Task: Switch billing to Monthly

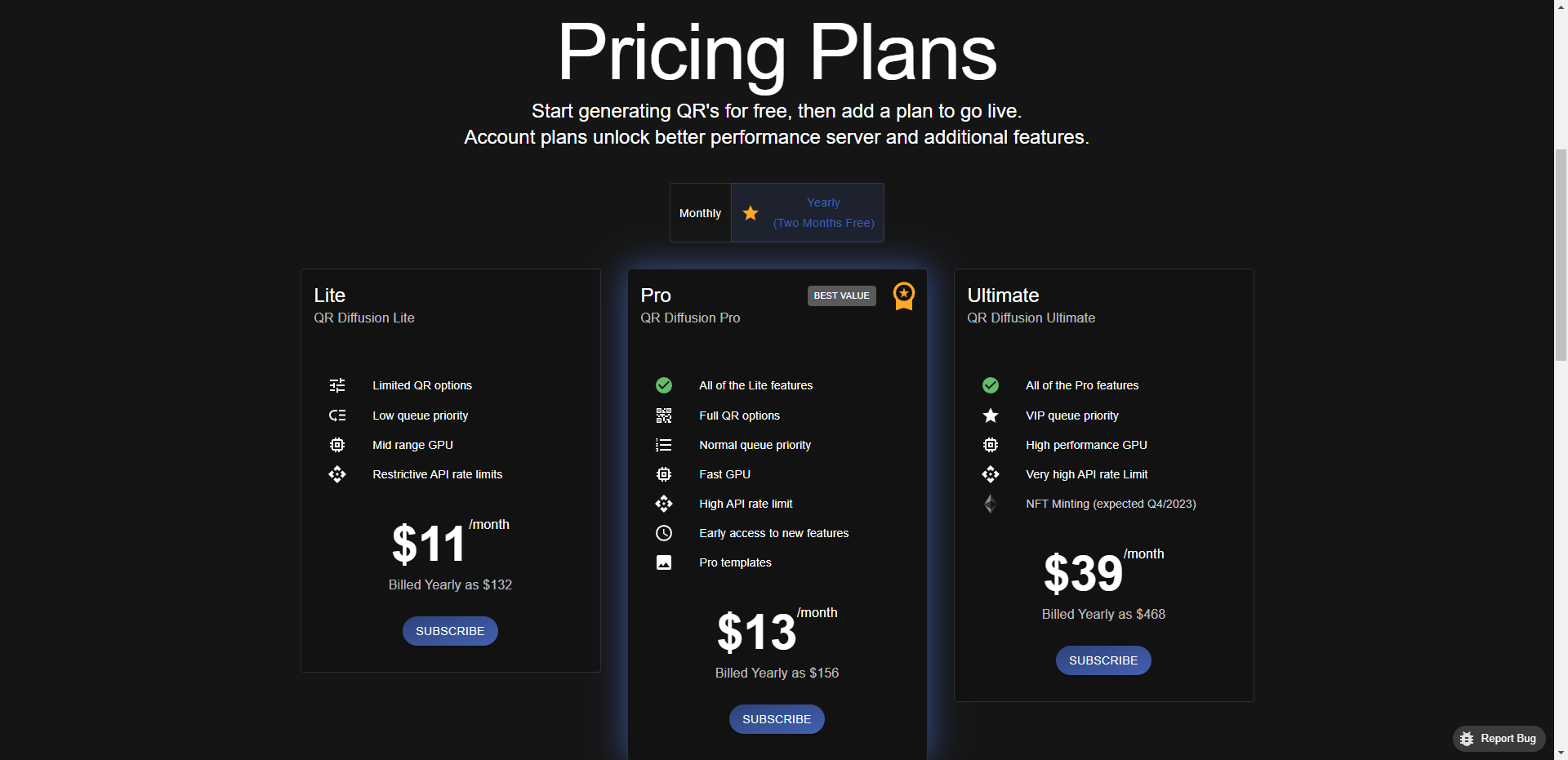Action: (701, 213)
